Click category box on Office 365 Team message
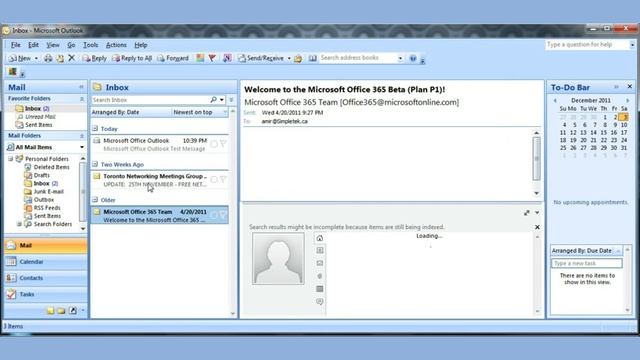Image resolution: width=640 pixels, height=360 pixels. (214, 214)
